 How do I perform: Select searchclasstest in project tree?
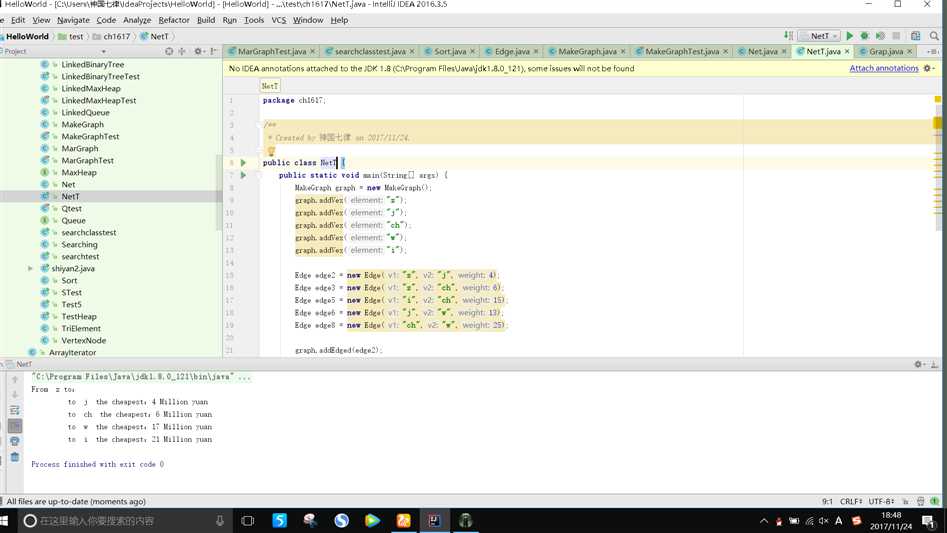click(x=89, y=232)
